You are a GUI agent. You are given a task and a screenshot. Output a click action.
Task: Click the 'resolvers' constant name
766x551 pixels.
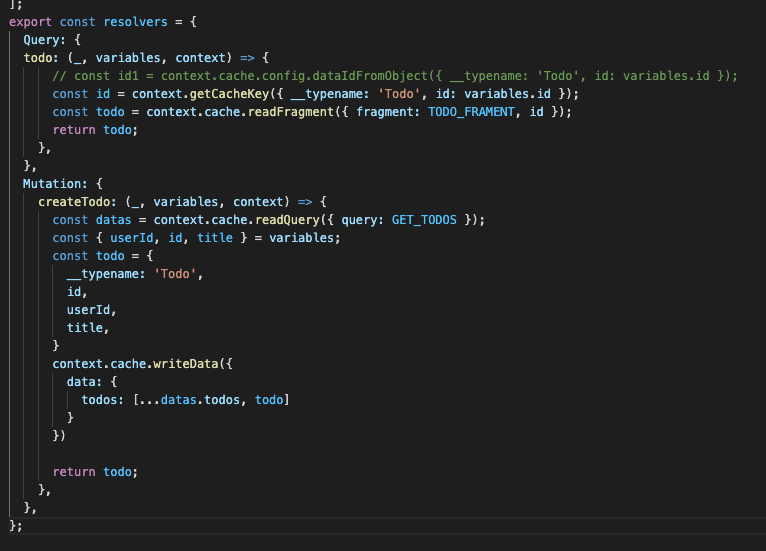(x=135, y=22)
